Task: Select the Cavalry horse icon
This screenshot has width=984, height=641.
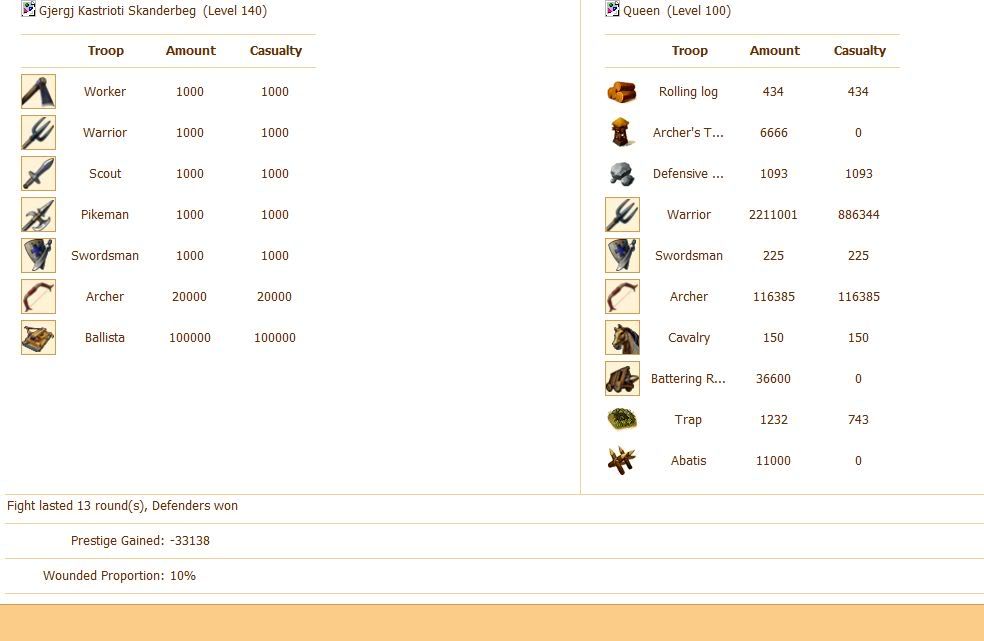Action: pyautogui.click(x=622, y=337)
